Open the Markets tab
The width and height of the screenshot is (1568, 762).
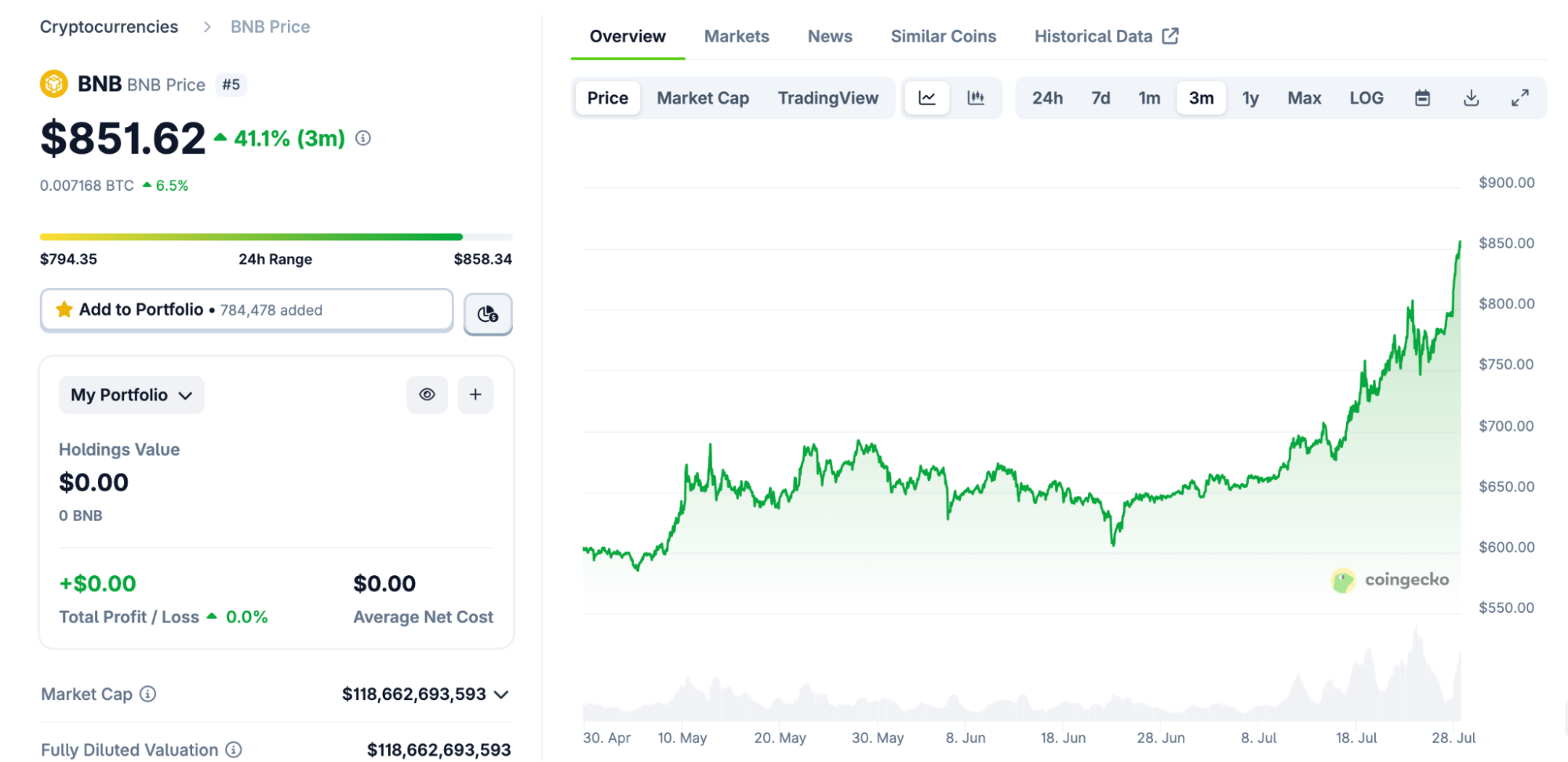pyautogui.click(x=737, y=36)
